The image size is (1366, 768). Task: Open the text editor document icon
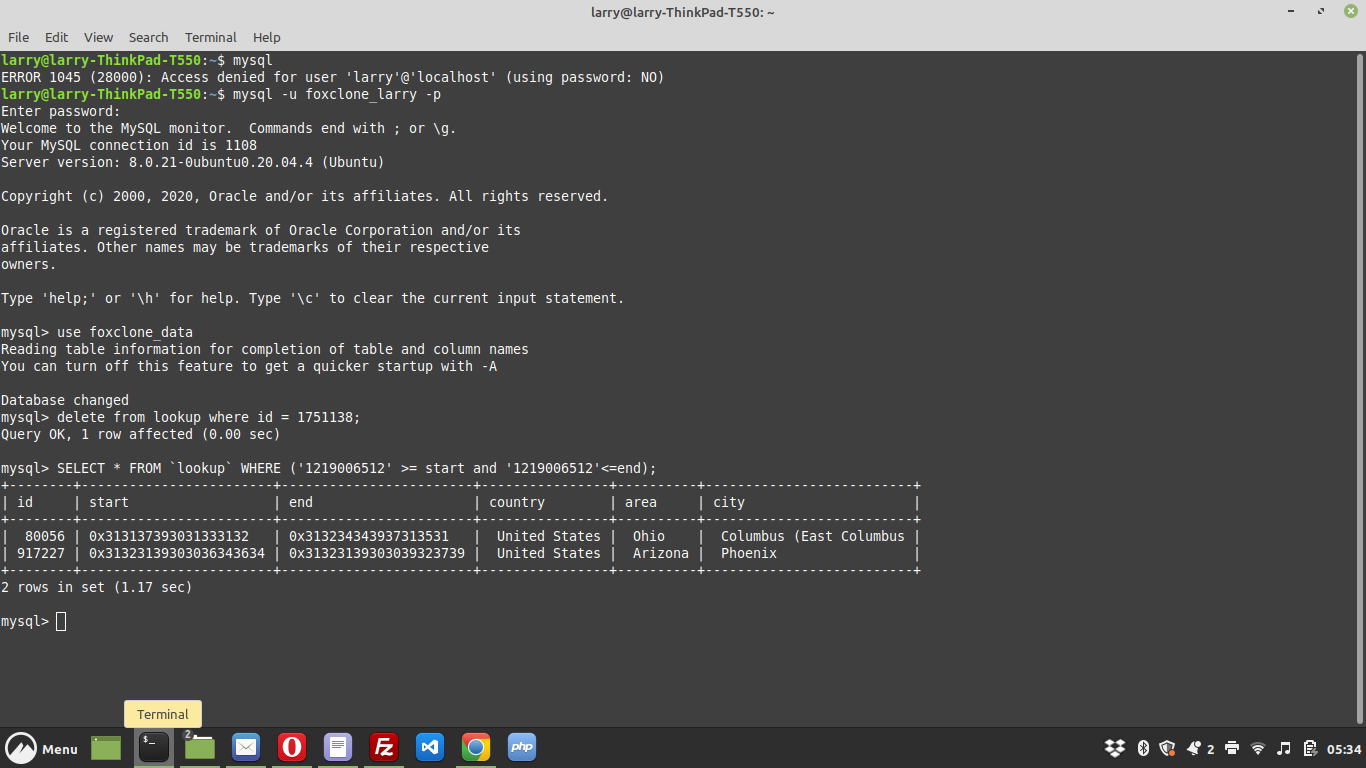coord(338,748)
